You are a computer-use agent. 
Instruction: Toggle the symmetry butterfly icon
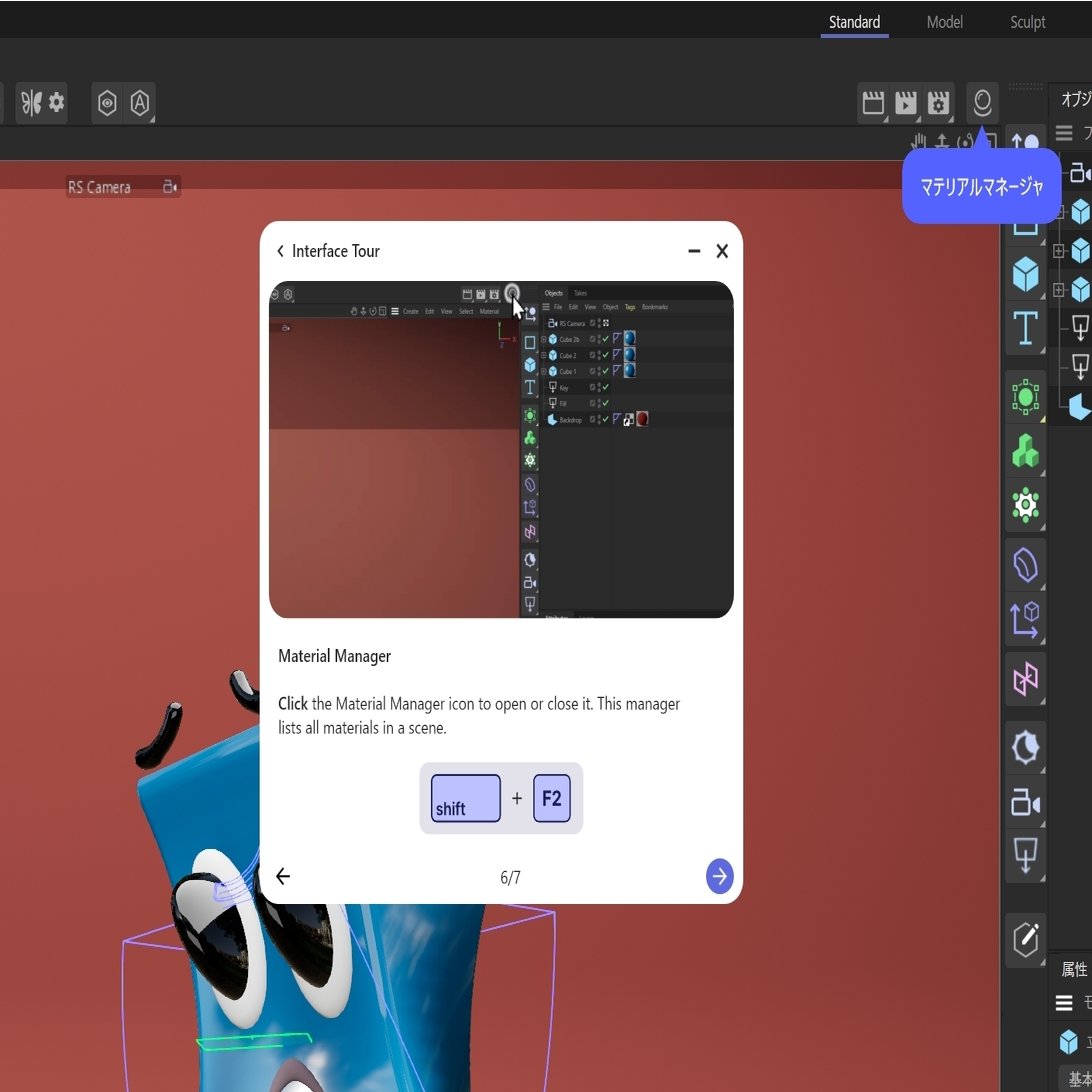click(31, 103)
